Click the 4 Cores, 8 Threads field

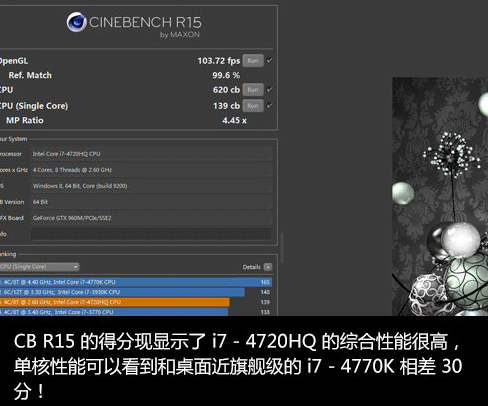(x=151, y=170)
